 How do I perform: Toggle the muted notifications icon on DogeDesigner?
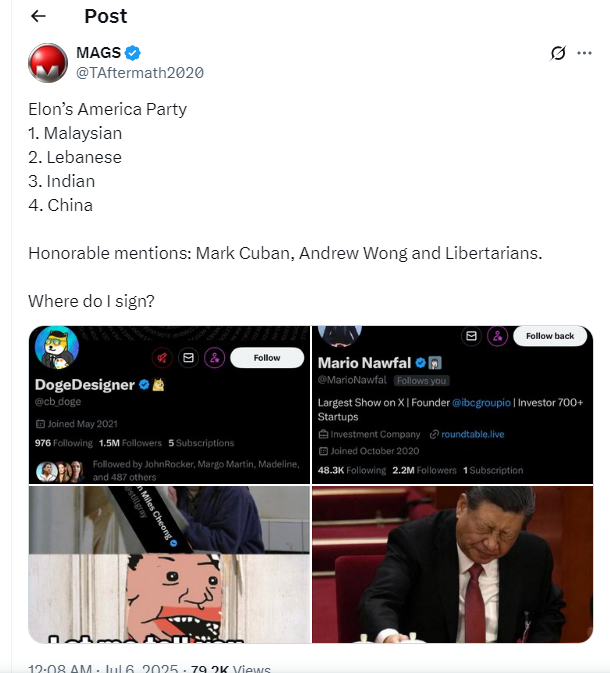[x=162, y=358]
